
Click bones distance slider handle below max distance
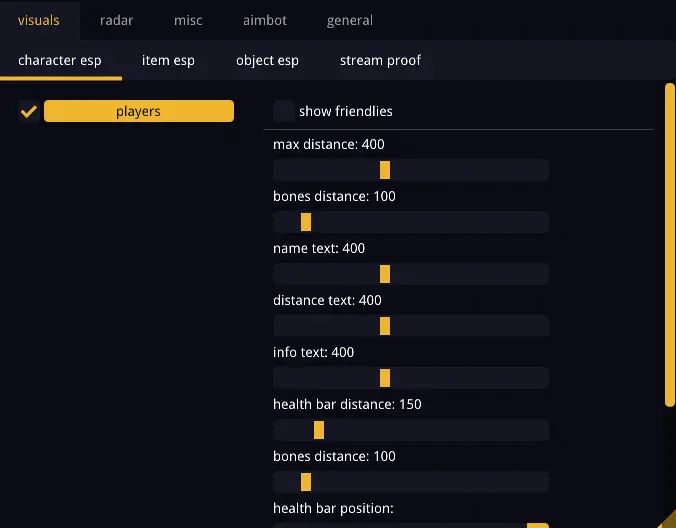pos(306,222)
